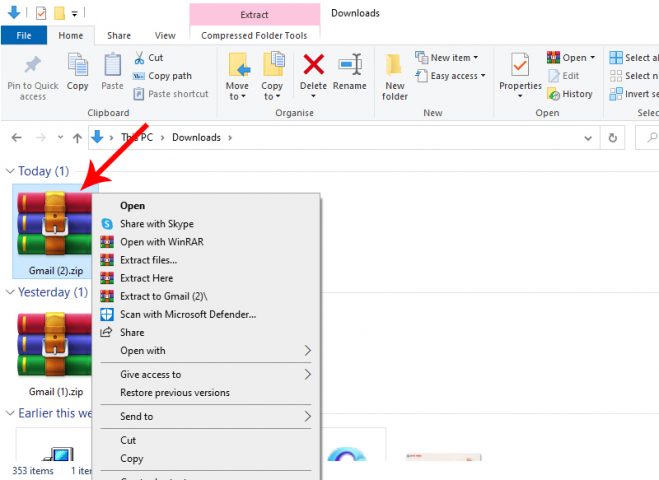Image resolution: width=659 pixels, height=480 pixels.
Task: Choose Extract files... in context menu
Action: pyautogui.click(x=206, y=260)
